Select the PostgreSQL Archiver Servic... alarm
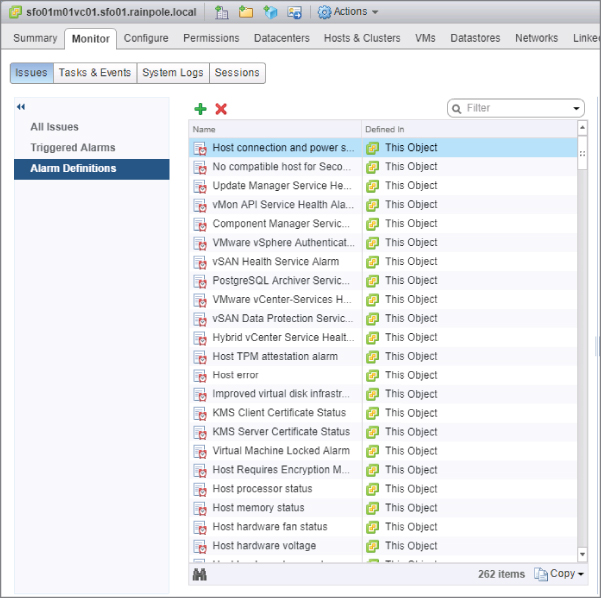Image resolution: width=601 pixels, height=598 pixels. click(x=383, y=281)
